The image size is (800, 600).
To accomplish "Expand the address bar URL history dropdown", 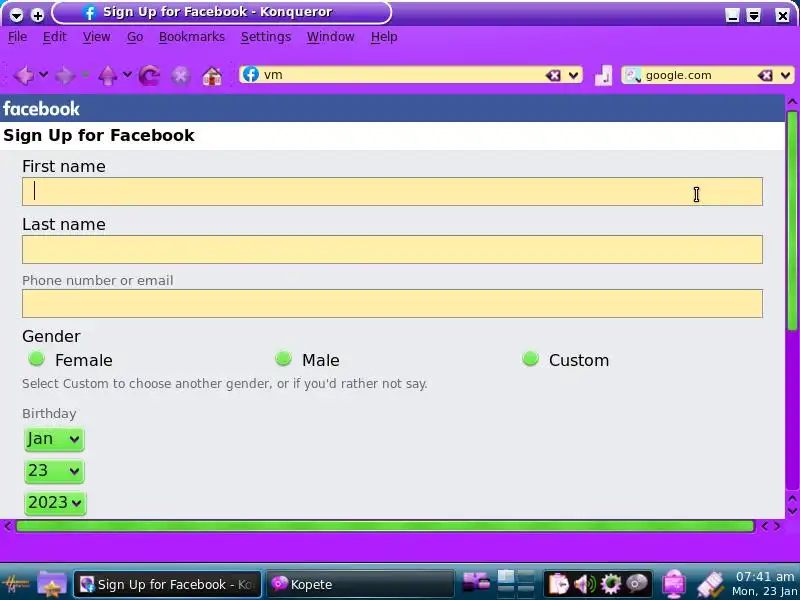I will 573,76.
